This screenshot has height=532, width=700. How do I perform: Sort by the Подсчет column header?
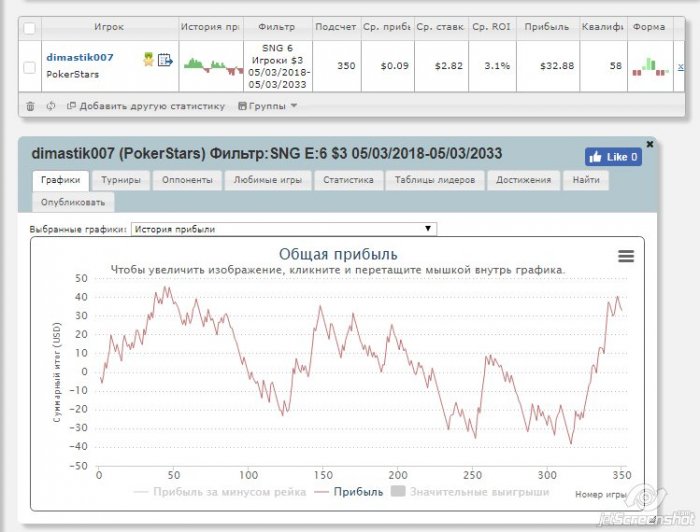(x=336, y=27)
